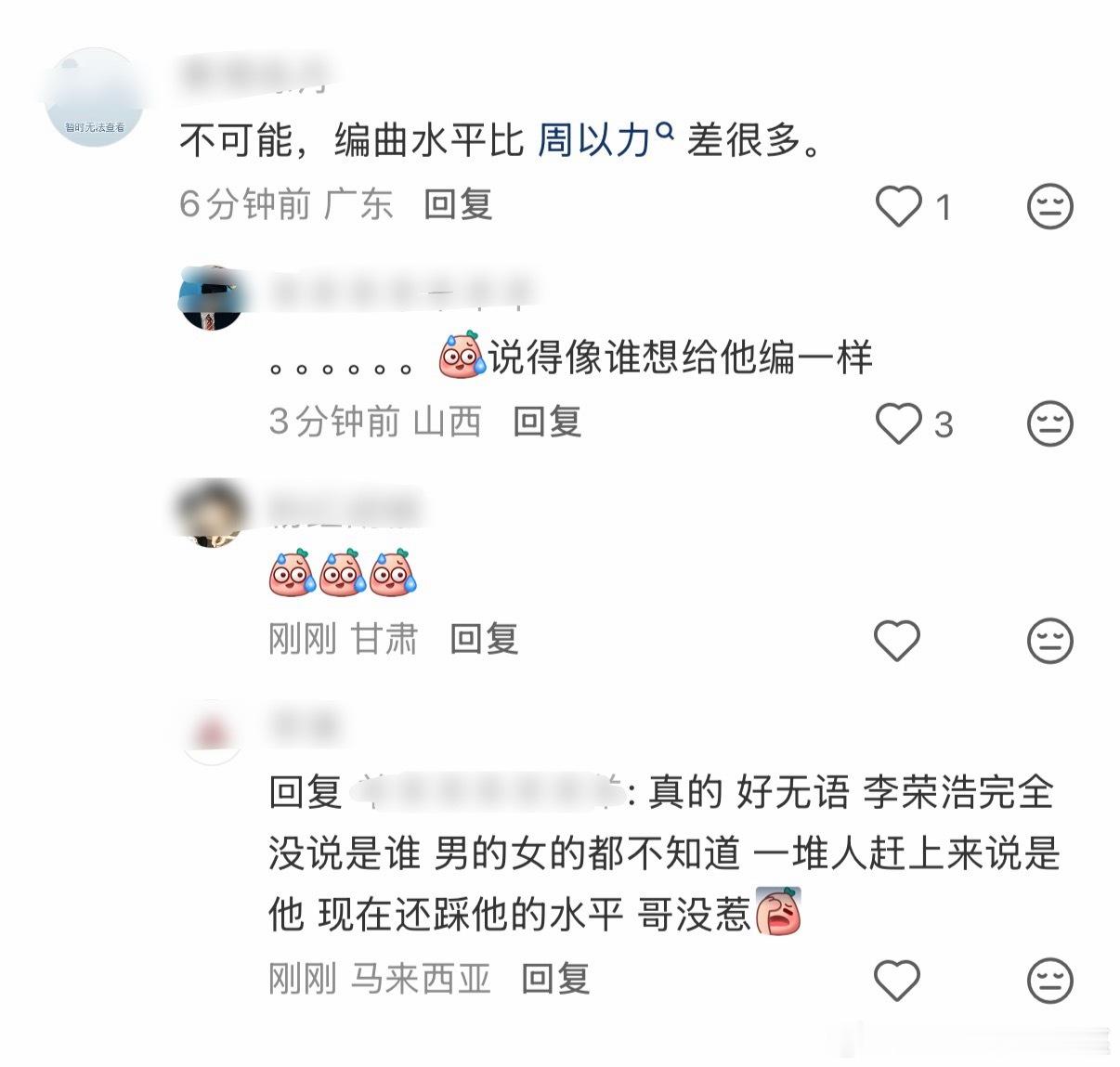This screenshot has width=1120, height=1067.
Task: Open the 马来西亚 commenter's avatar
Action: point(212,733)
